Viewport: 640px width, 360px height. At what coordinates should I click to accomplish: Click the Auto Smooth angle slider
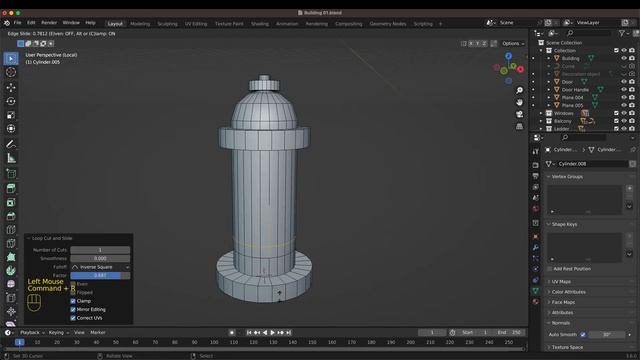pos(608,334)
